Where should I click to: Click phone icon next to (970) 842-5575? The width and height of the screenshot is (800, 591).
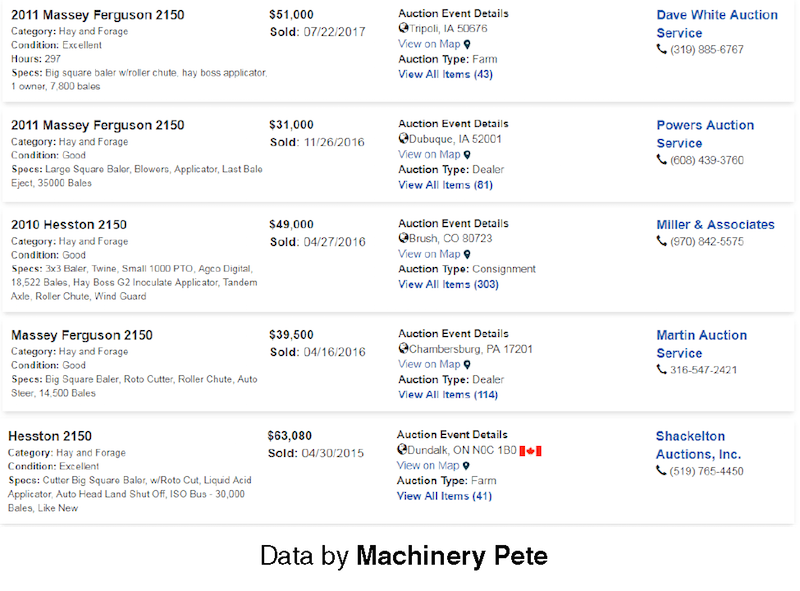pyautogui.click(x=662, y=242)
